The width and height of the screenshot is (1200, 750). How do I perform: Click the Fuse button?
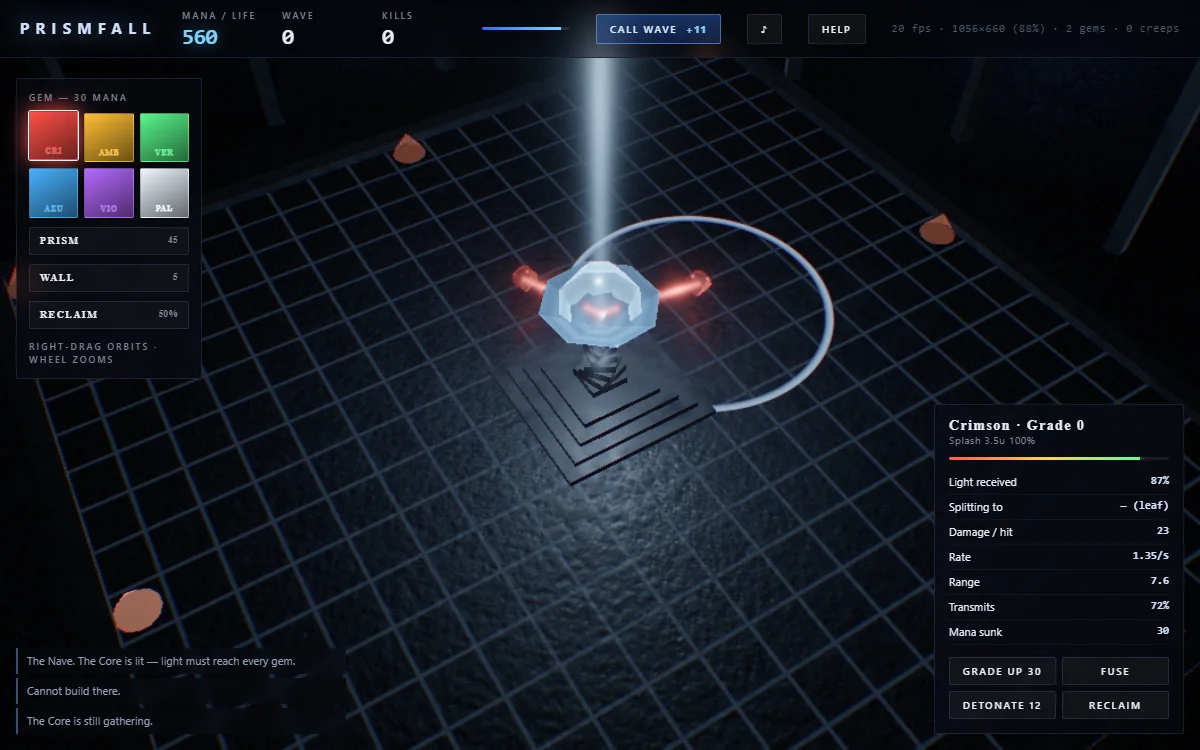tap(1115, 671)
